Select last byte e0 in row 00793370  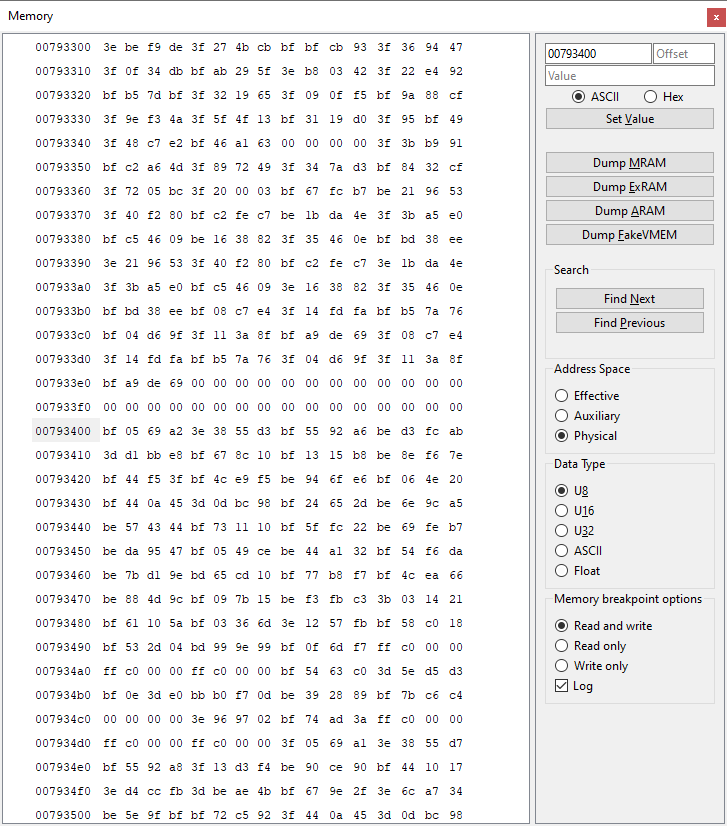[x=456, y=215]
